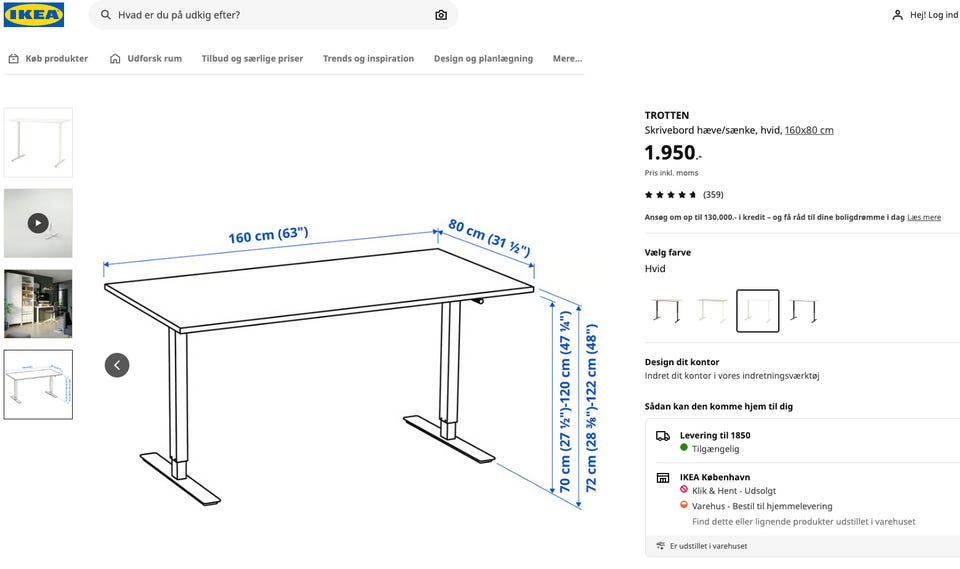Click the search magnifier icon
Screen dimensions: 960x569
105,15
